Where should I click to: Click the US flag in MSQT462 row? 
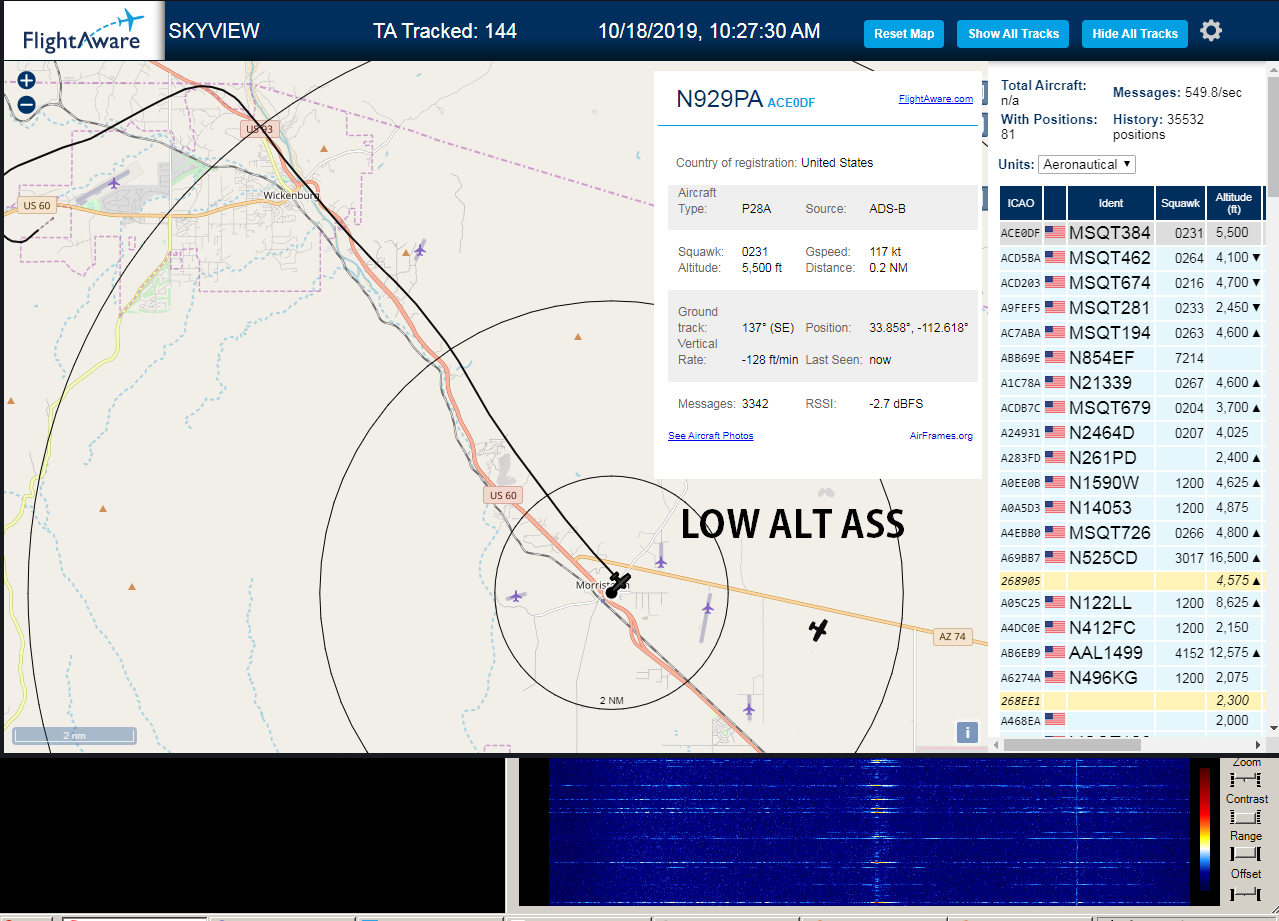pos(1055,258)
